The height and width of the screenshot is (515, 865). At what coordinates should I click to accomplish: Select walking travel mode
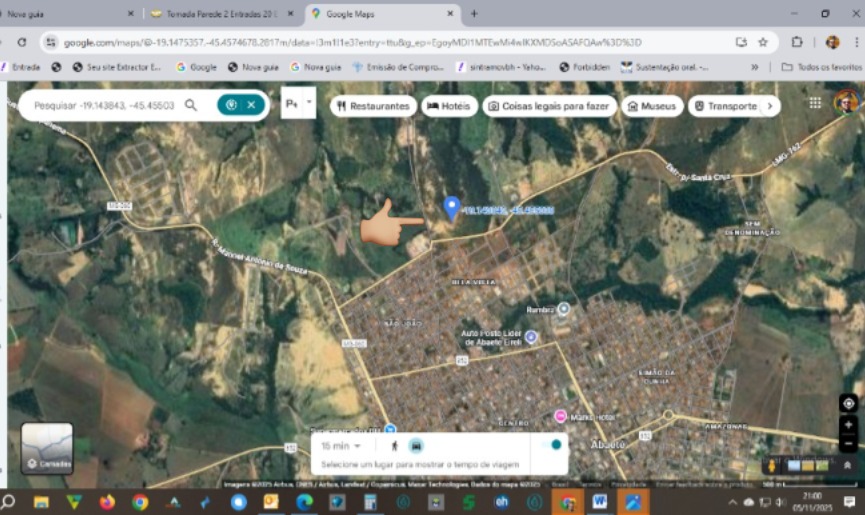[x=394, y=446]
